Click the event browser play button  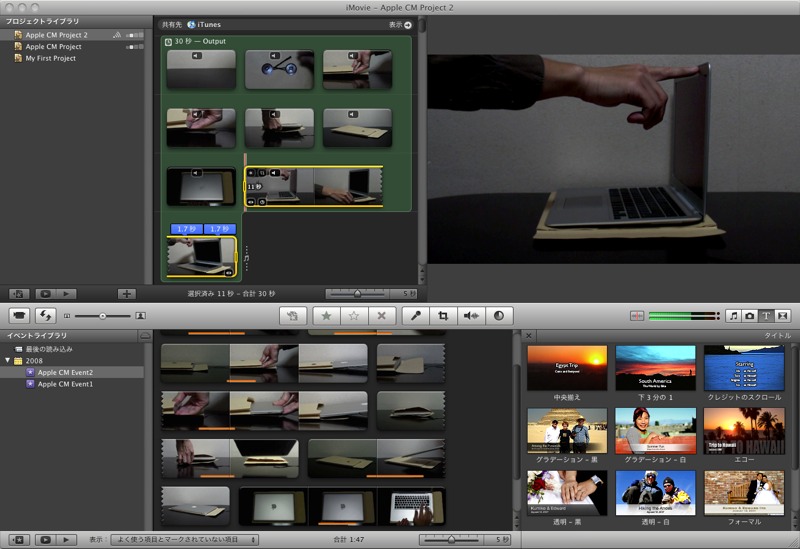(x=66, y=539)
